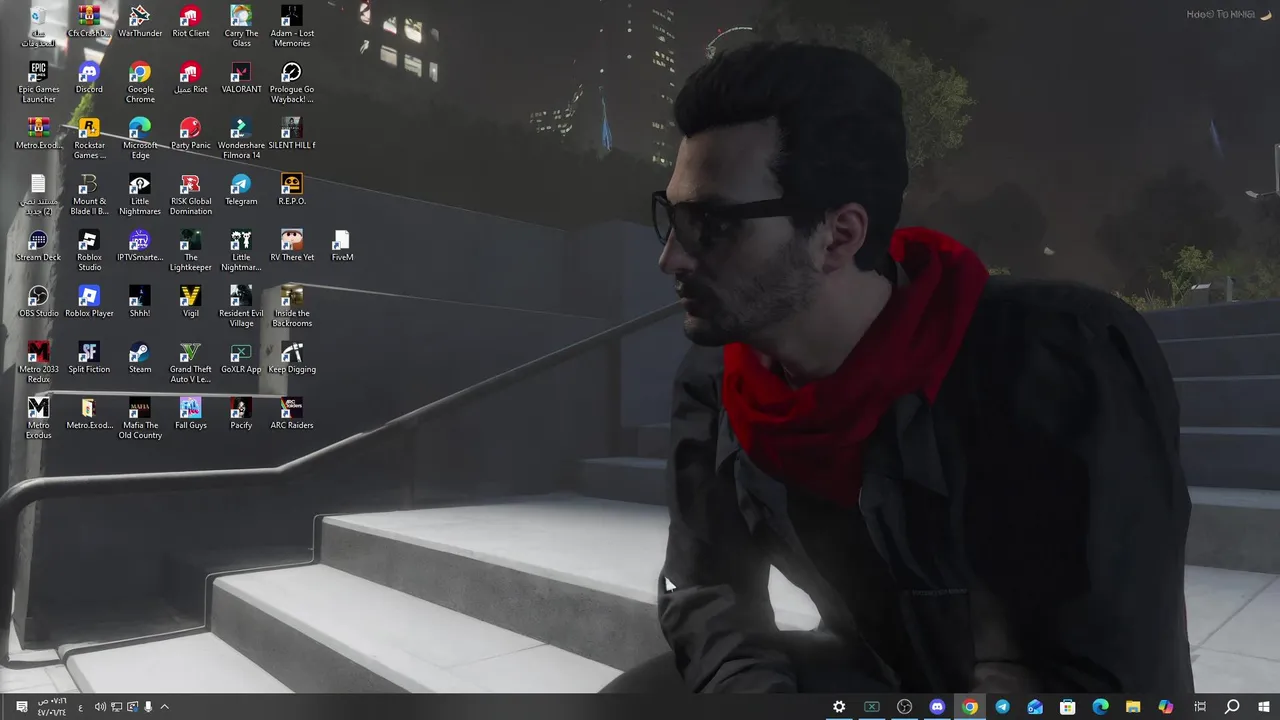This screenshot has width=1280, height=720.
Task: Open the WarThunder desktop shortcut
Action: tap(140, 22)
